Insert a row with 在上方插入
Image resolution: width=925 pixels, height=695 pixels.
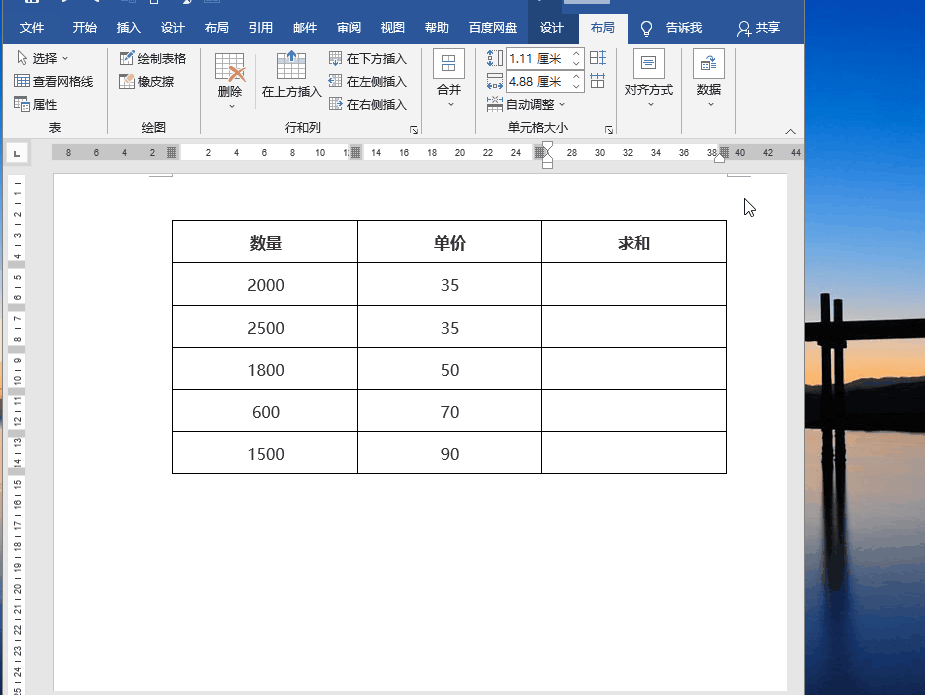(291, 74)
